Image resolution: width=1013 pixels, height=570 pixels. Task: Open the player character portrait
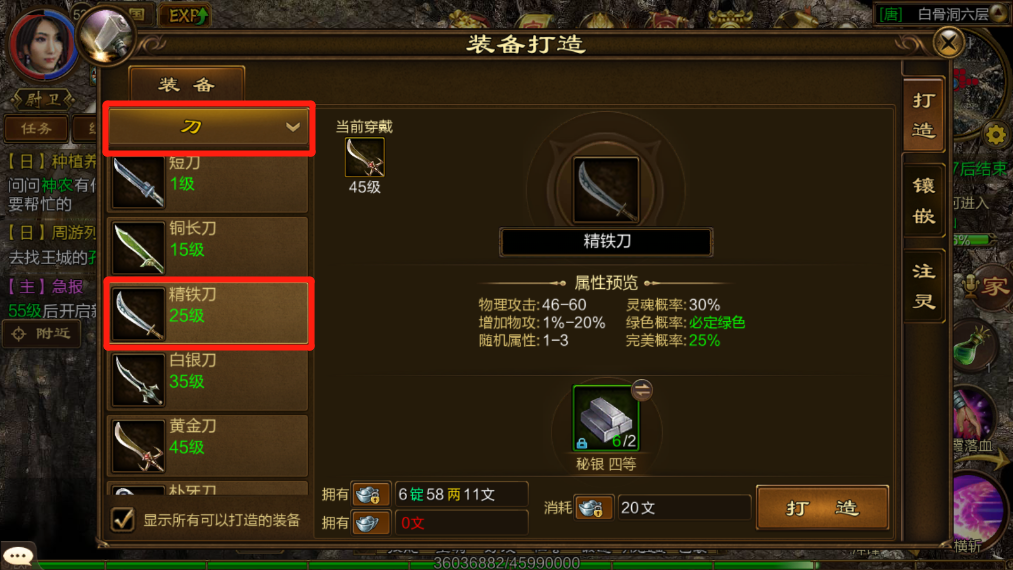coord(43,45)
